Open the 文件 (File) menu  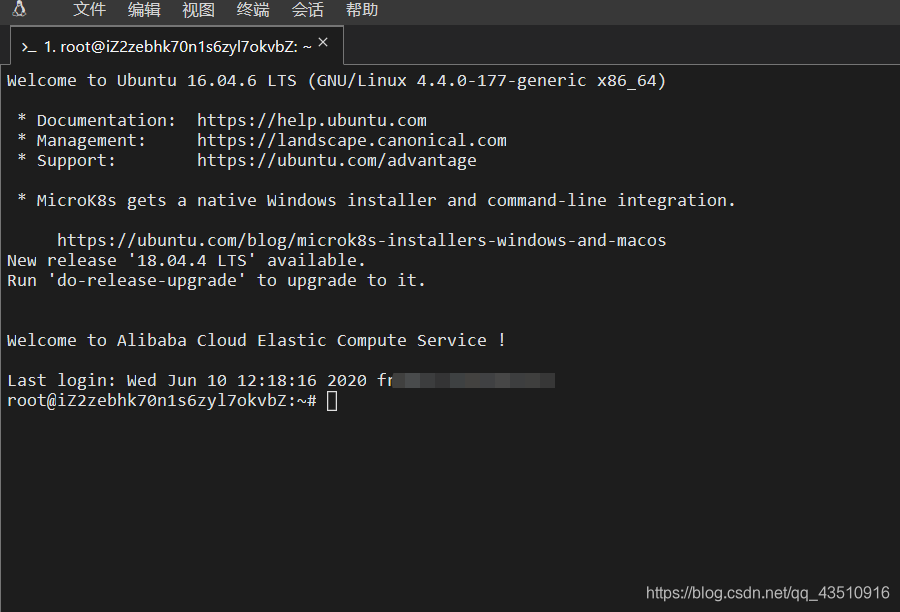coord(89,11)
